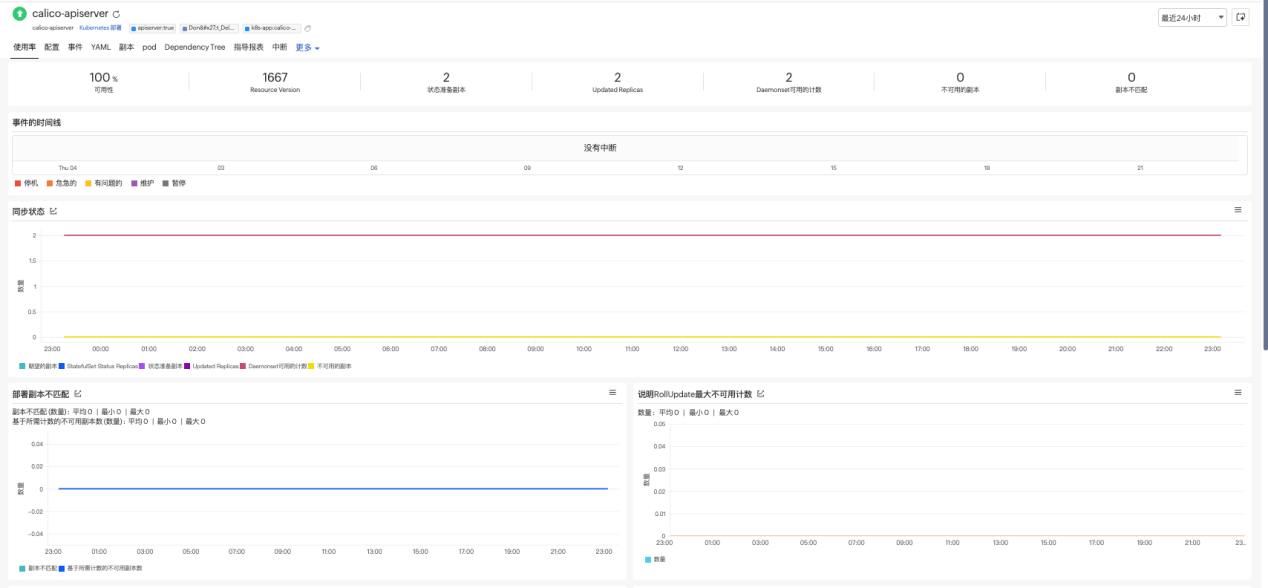Open the RollUpdate chart hamburger menu

[1237, 393]
